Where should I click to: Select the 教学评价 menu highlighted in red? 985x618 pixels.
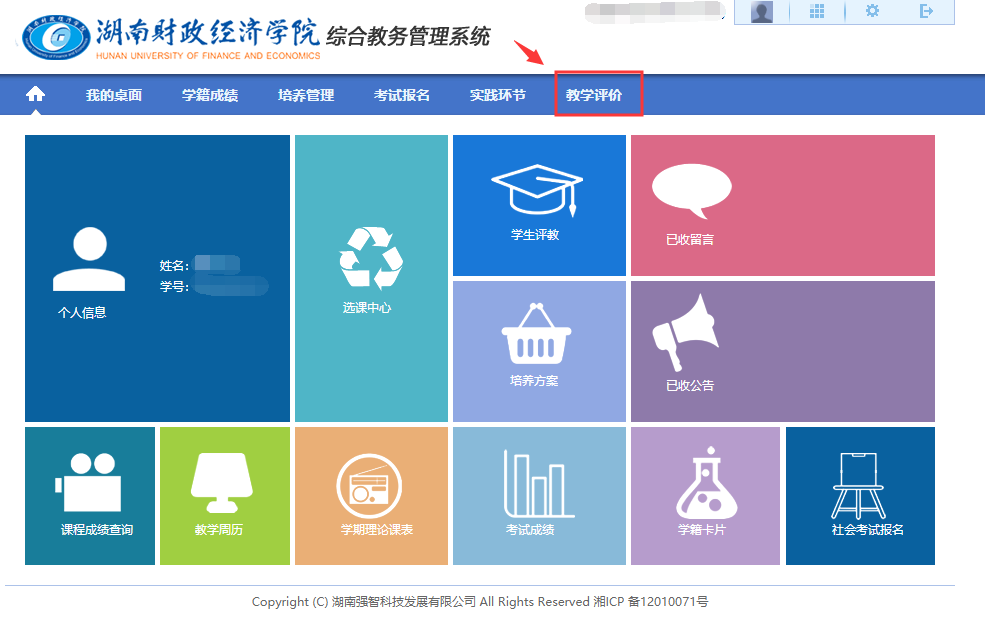[598, 94]
